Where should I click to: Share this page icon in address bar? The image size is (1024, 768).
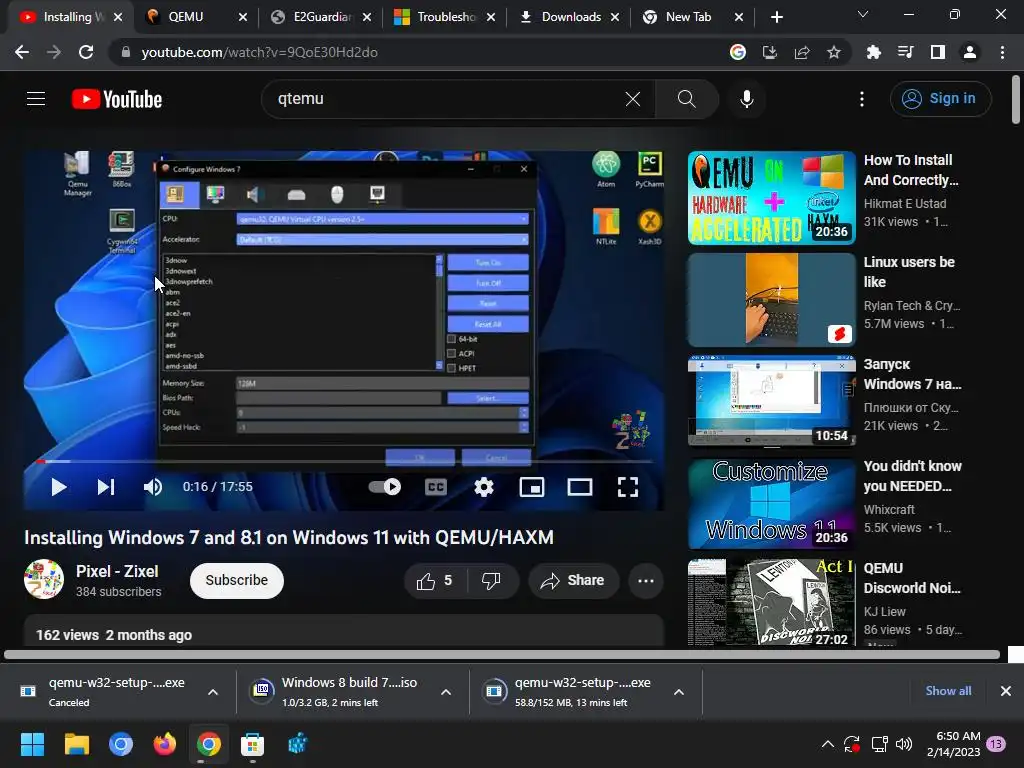tap(802, 52)
